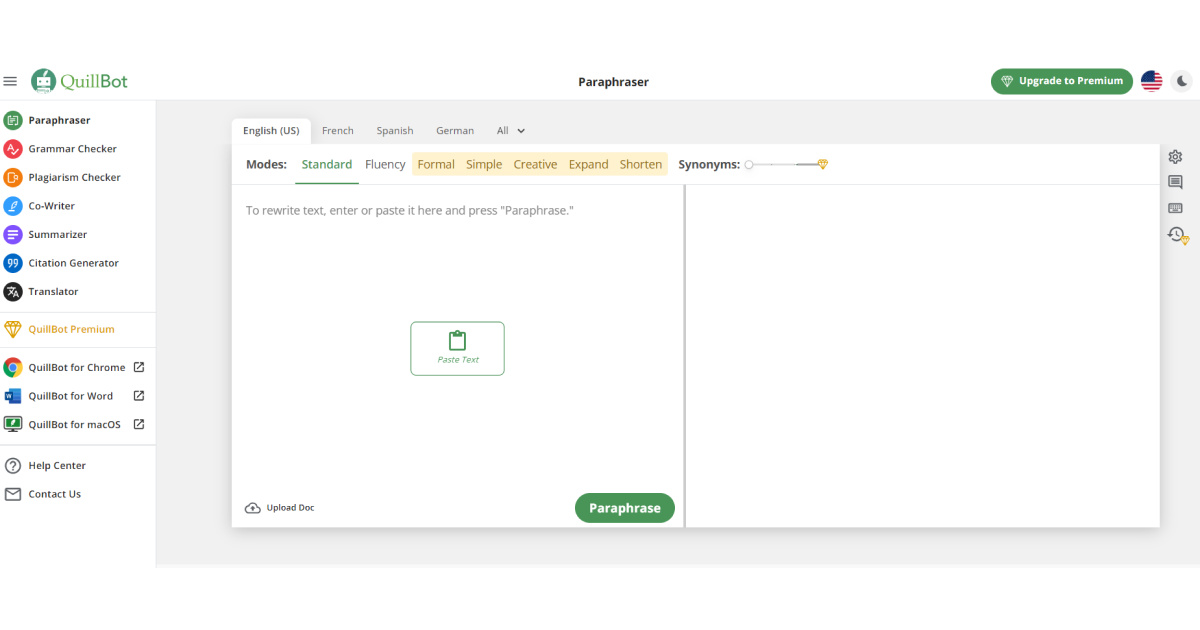Open the Help Center link
Screen dimensions: 1200x630
click(x=57, y=466)
